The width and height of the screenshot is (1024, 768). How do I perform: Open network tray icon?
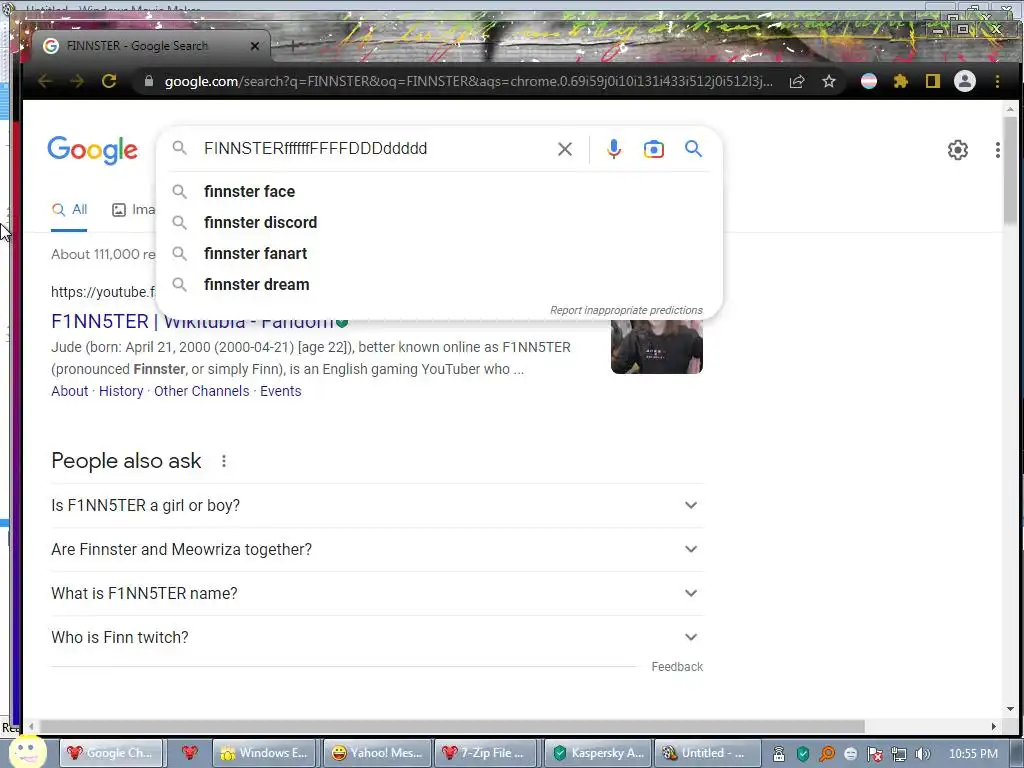point(899,754)
